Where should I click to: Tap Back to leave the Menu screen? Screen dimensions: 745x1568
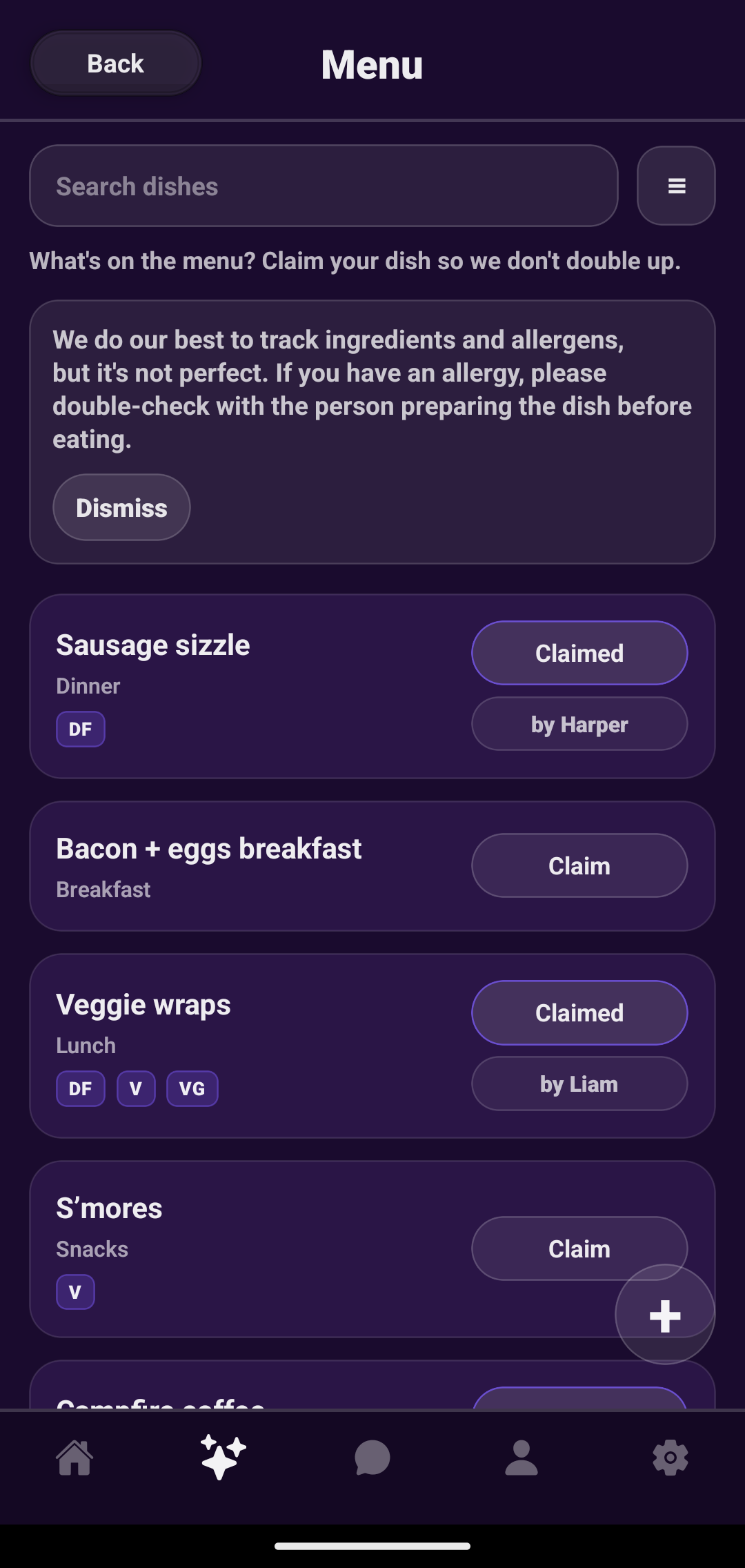115,63
